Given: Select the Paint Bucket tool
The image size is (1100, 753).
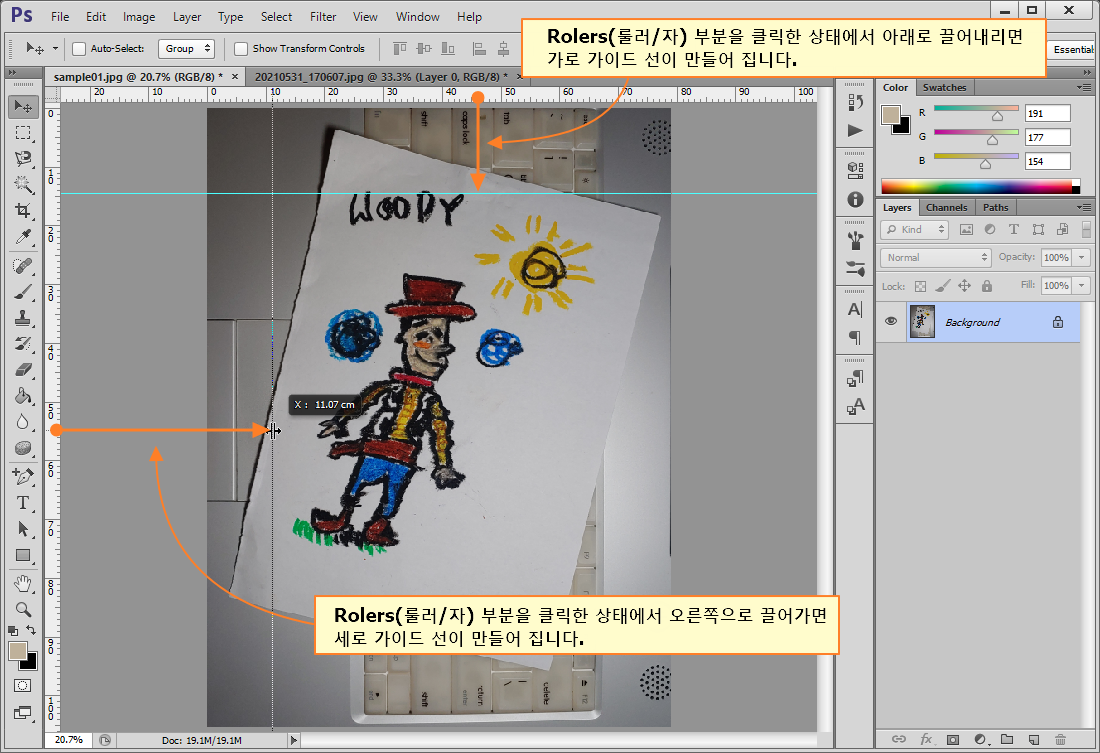Looking at the screenshot, I should pyautogui.click(x=23, y=396).
